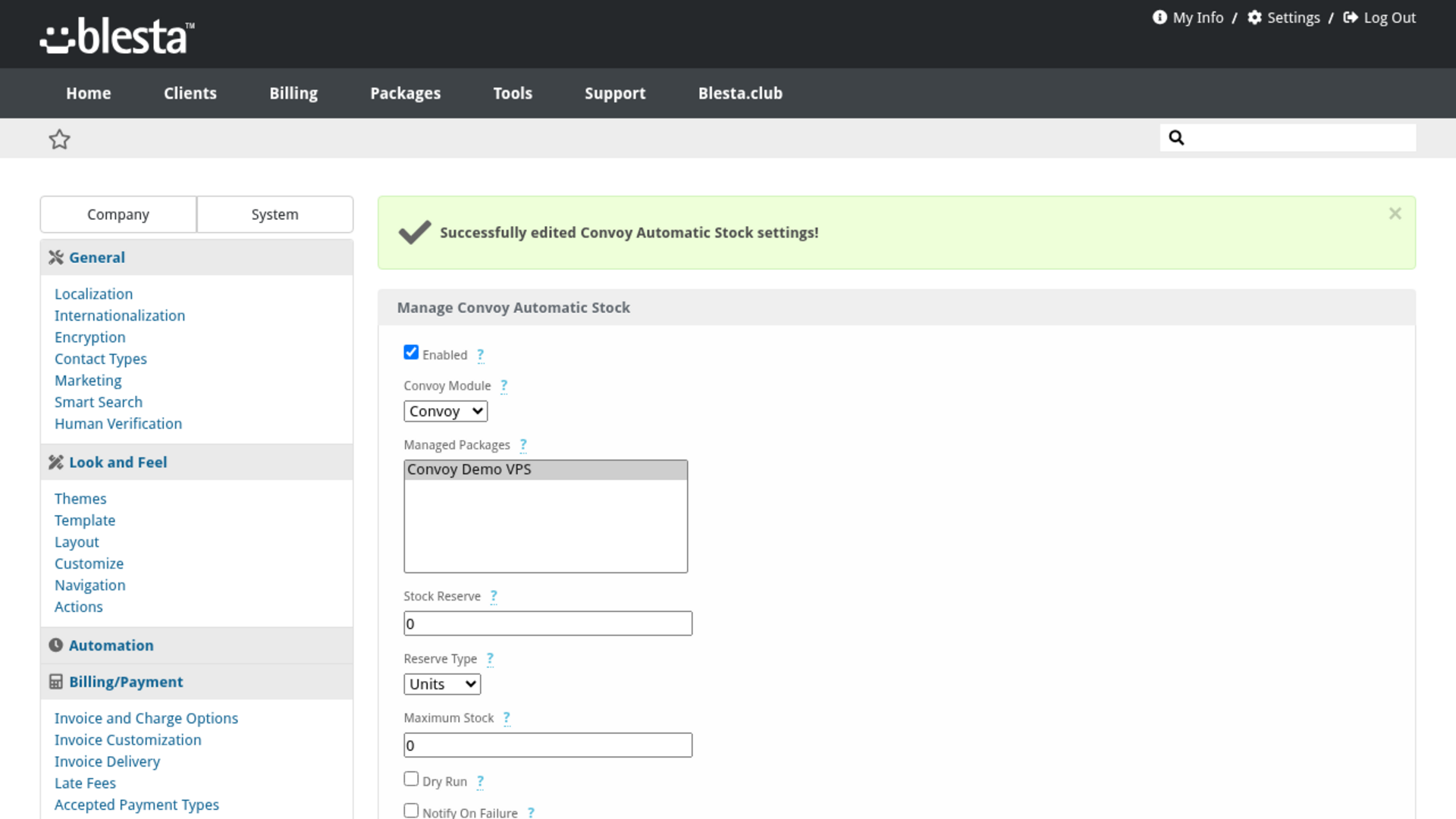
Task: Check the Dry Run checkbox
Action: point(411,779)
